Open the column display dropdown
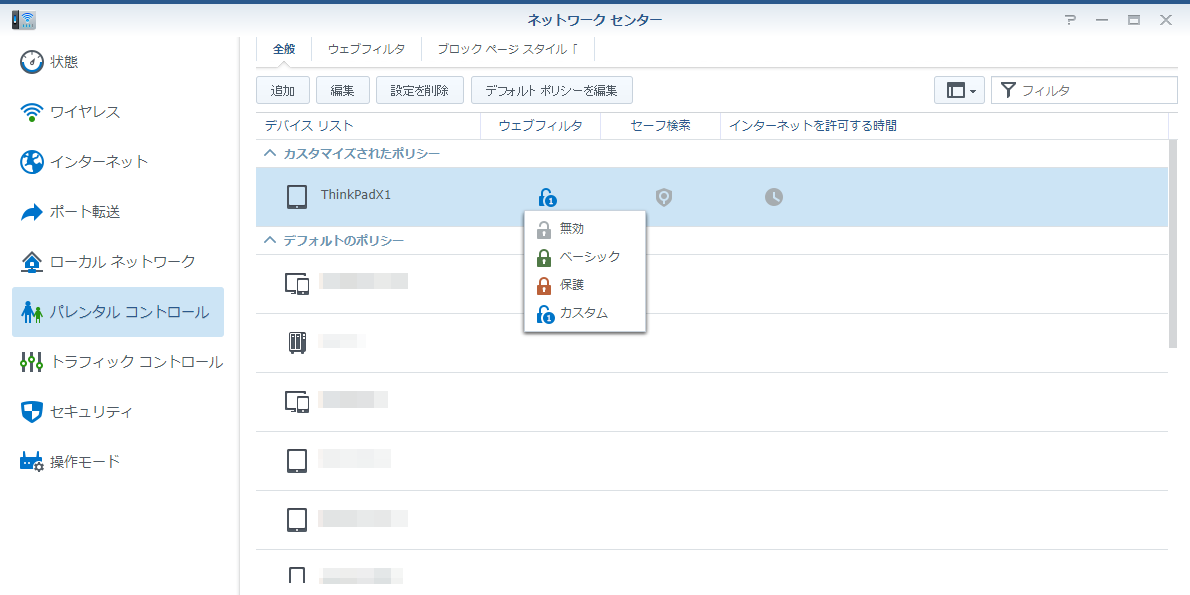This screenshot has width=1190, height=595. pyautogui.click(x=958, y=89)
